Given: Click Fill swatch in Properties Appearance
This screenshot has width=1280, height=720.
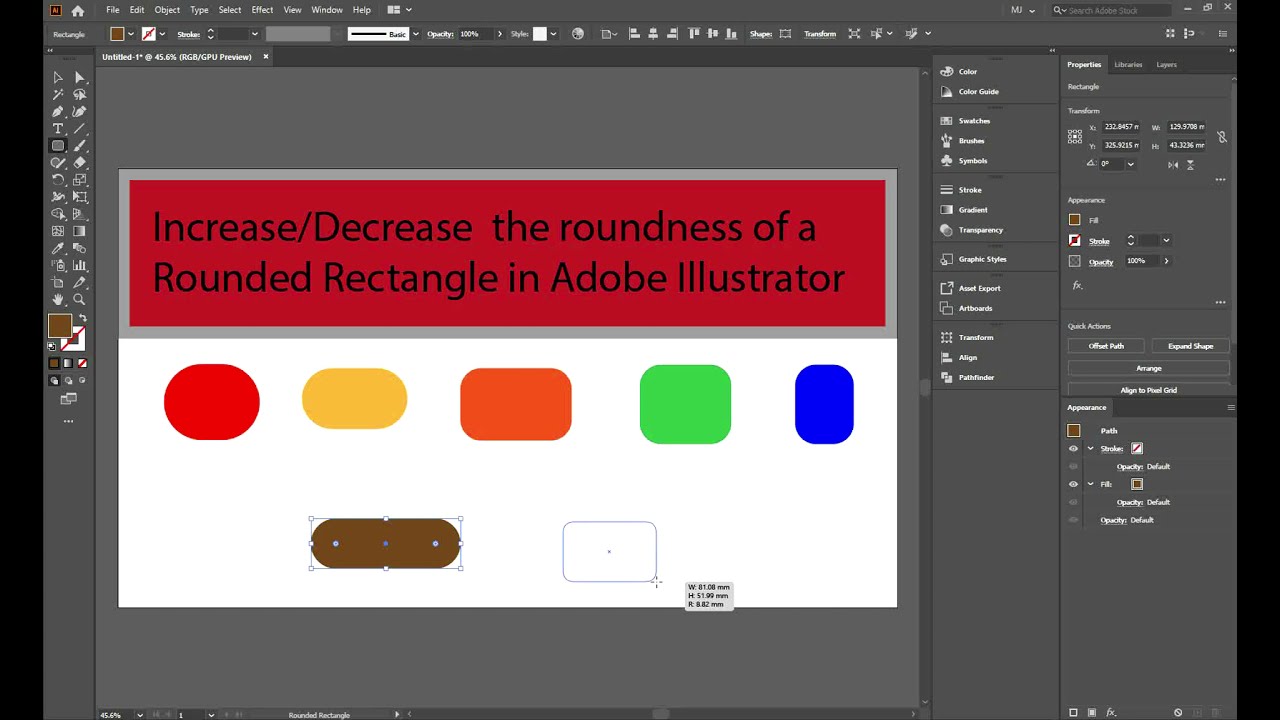Looking at the screenshot, I should click(1075, 220).
